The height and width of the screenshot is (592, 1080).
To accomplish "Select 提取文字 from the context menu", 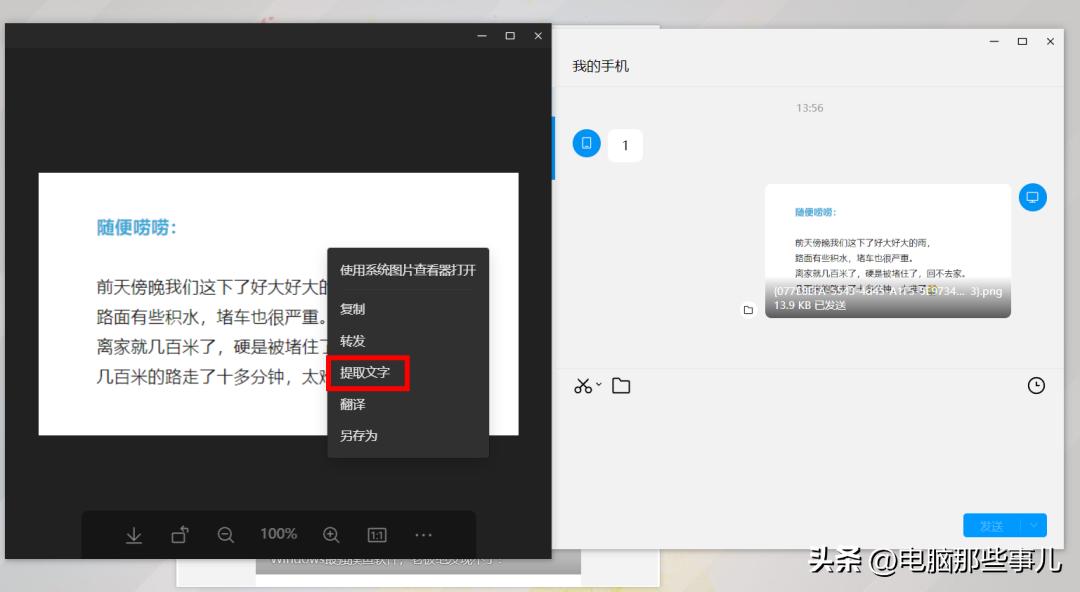I will coord(368,372).
